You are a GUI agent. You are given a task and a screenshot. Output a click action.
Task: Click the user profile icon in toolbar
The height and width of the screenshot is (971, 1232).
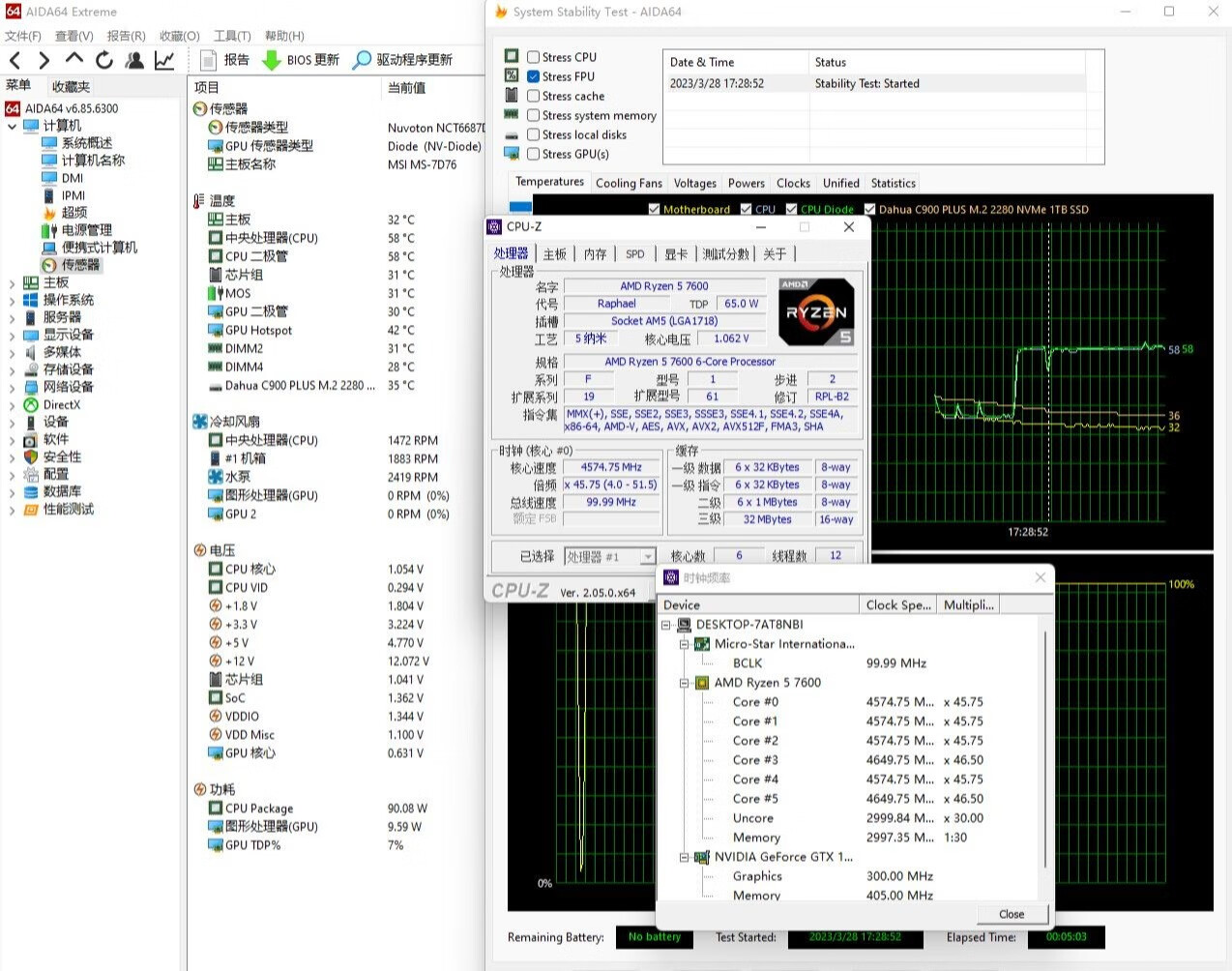point(134,60)
